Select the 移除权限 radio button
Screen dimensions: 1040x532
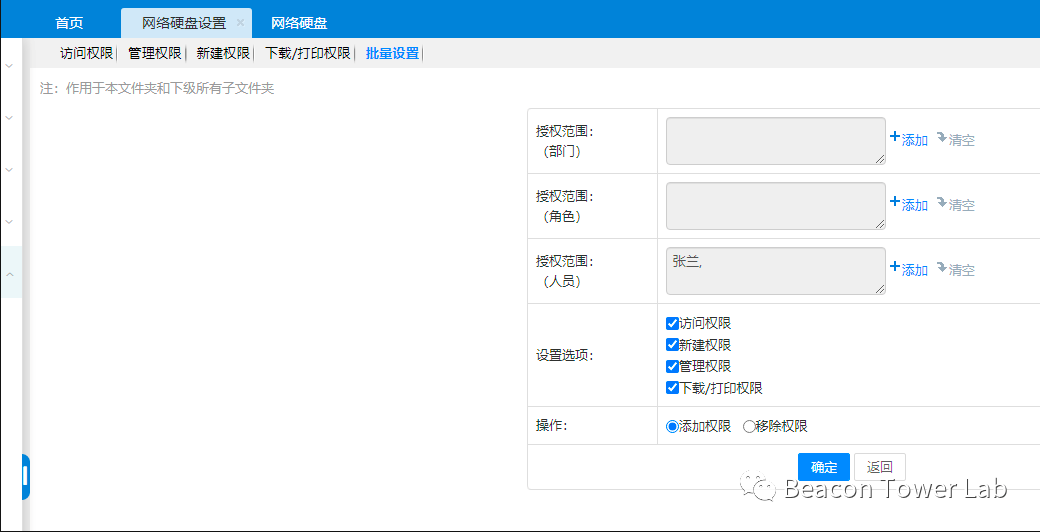pyautogui.click(x=749, y=427)
